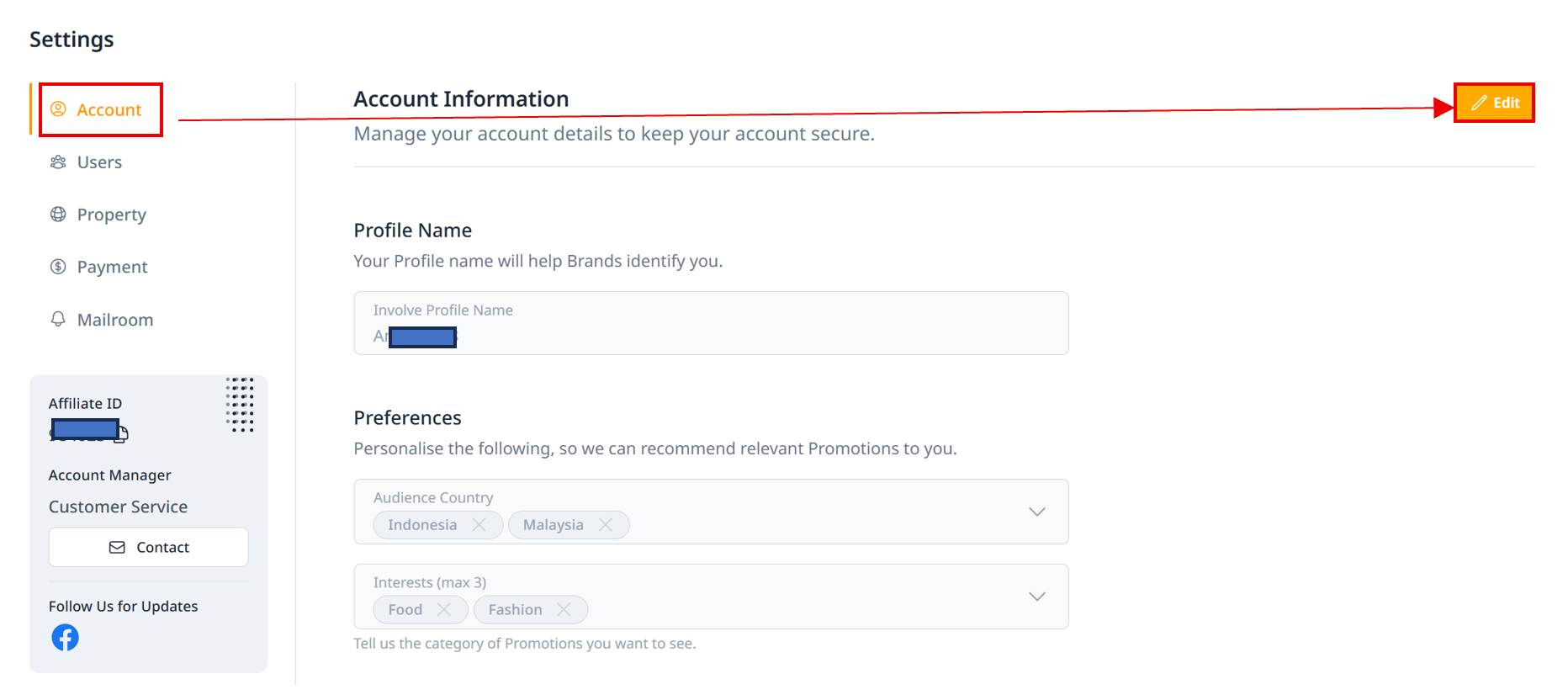Viewport: 1568px width, 695px height.
Task: Open the Facebook page icon
Action: point(65,638)
